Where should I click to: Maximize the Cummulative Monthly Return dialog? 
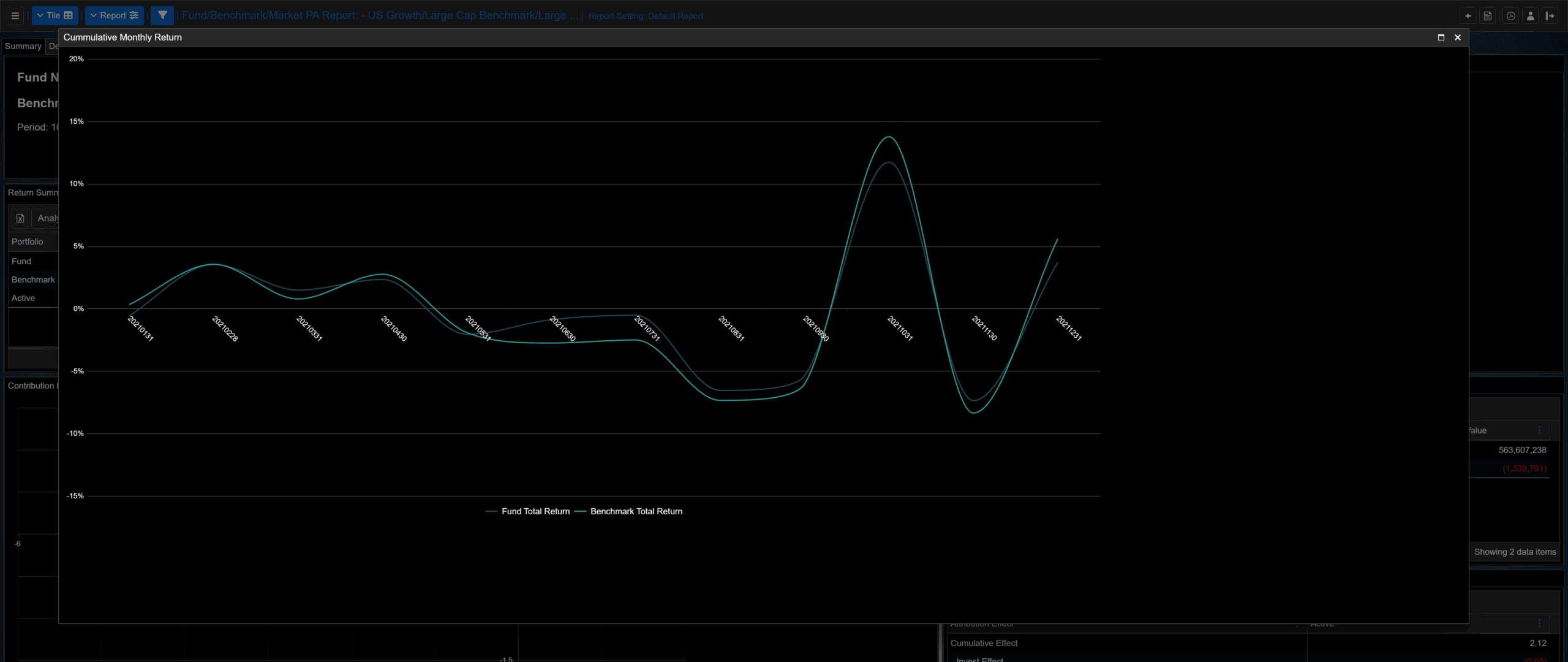click(1441, 37)
